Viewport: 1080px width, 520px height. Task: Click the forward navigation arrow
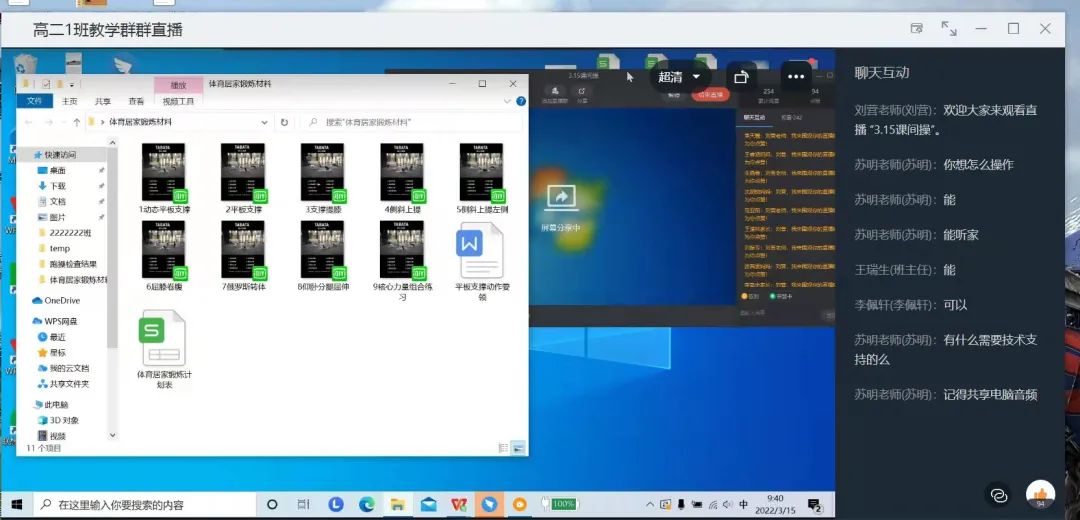pyautogui.click(x=48, y=122)
